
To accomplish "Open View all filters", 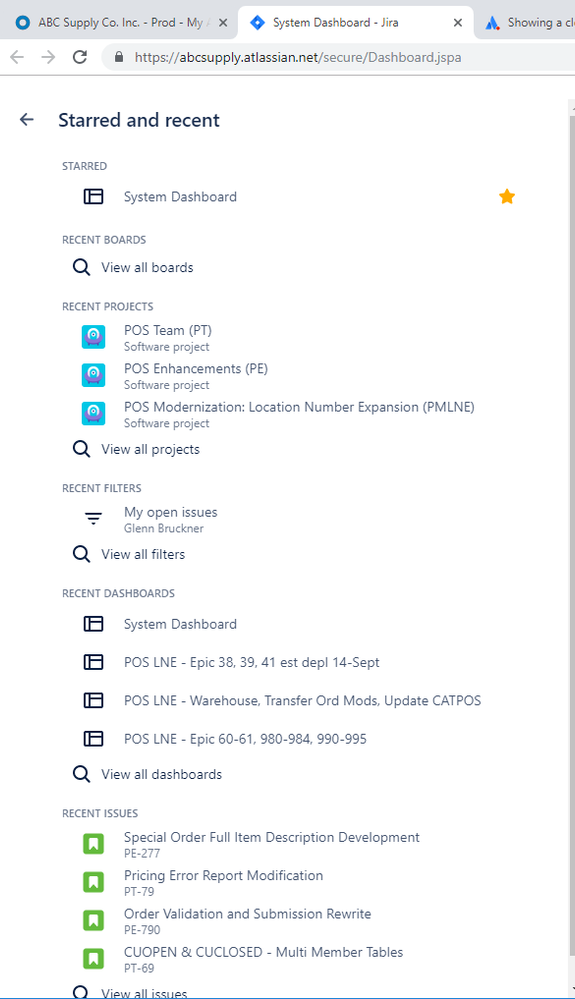I will tap(143, 554).
